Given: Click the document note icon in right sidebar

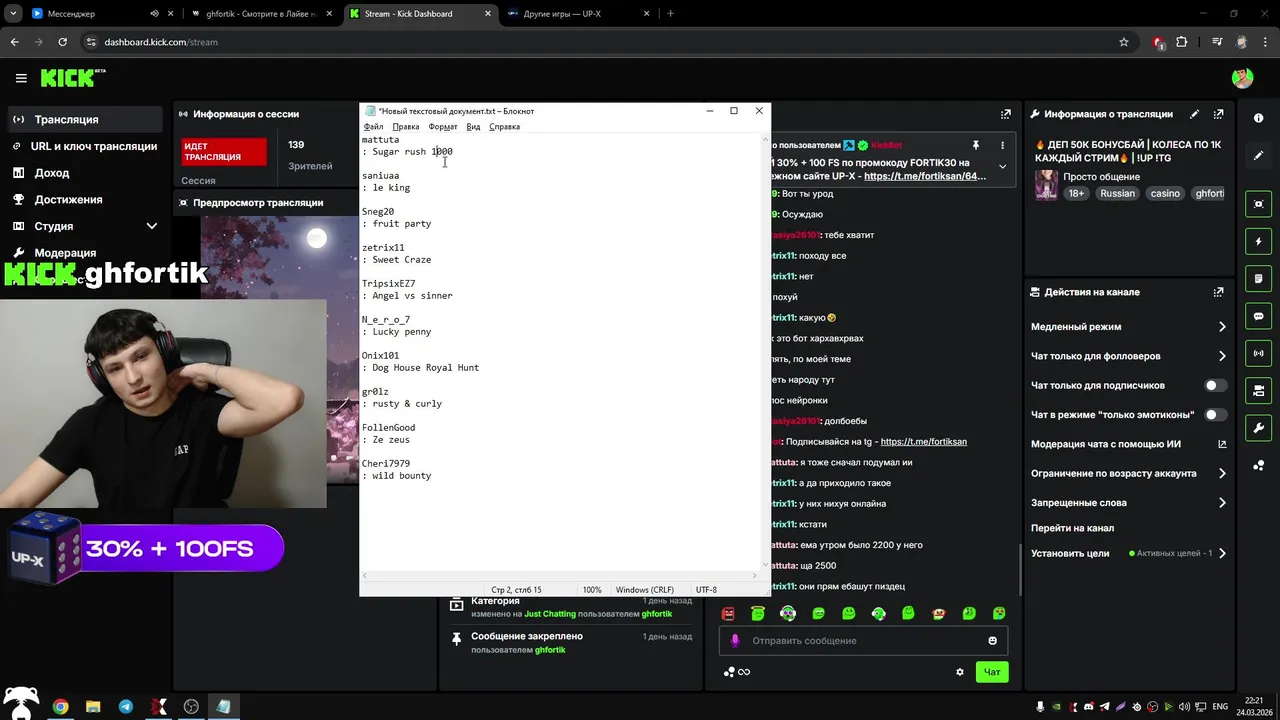Looking at the screenshot, I should (x=1258, y=278).
